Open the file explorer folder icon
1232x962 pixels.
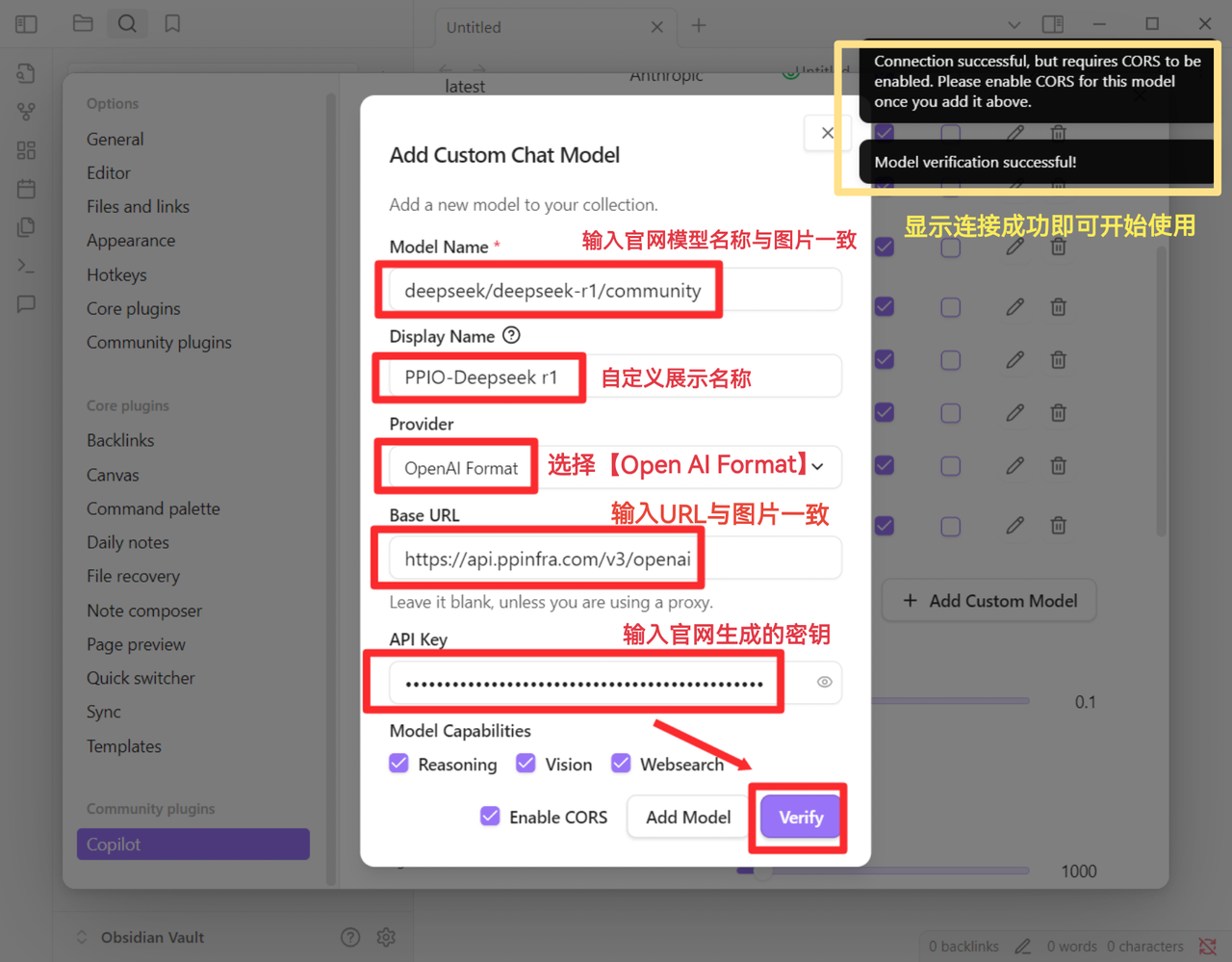[x=83, y=24]
